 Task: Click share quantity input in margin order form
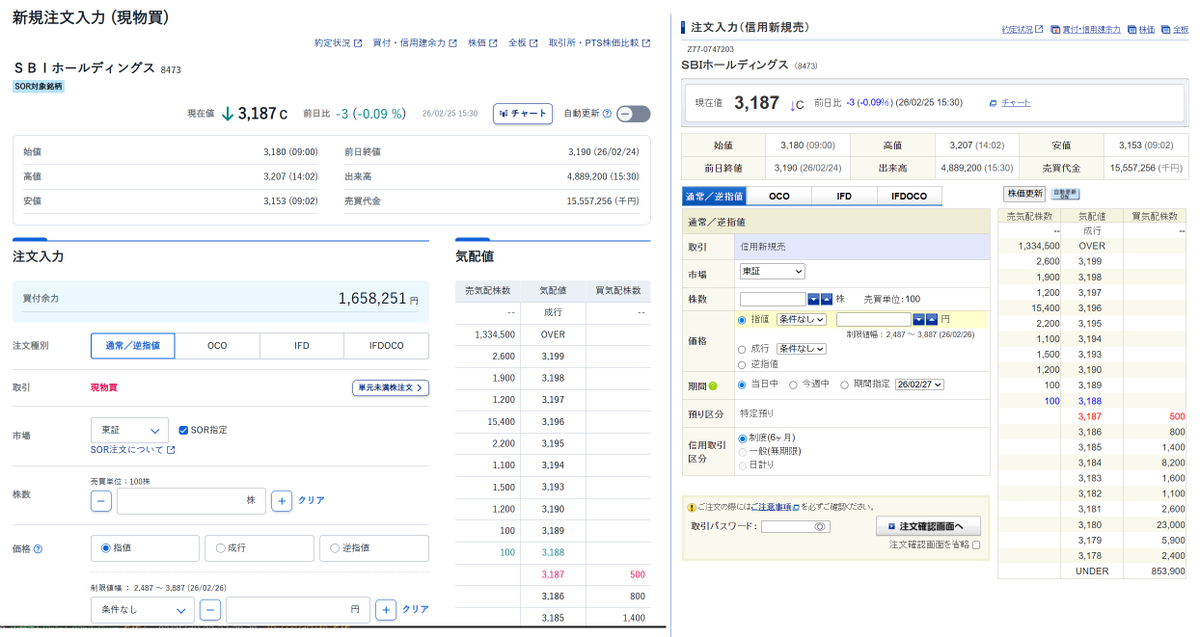(773, 299)
